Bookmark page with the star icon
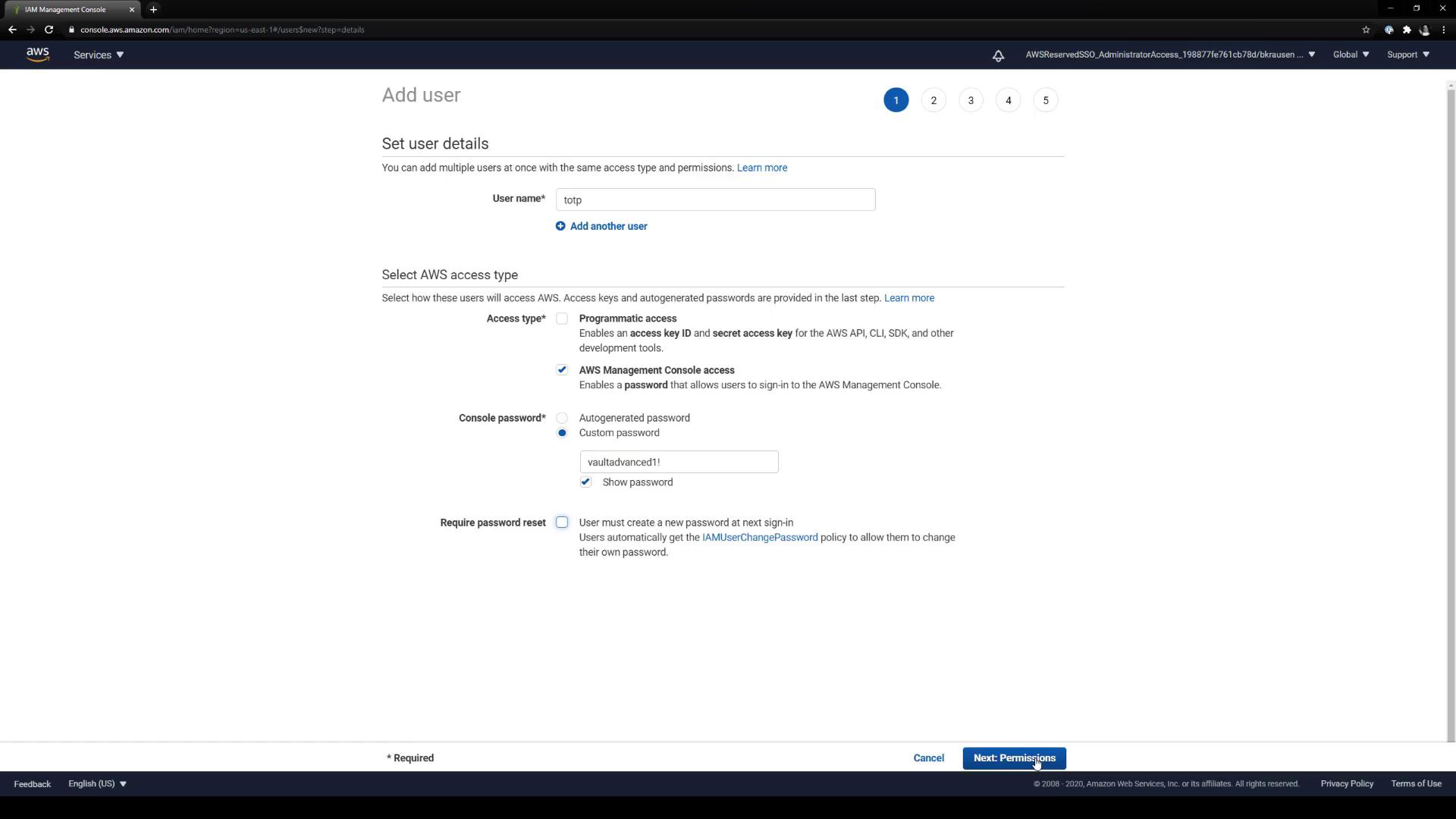Viewport: 1456px width, 819px height. [x=1366, y=30]
